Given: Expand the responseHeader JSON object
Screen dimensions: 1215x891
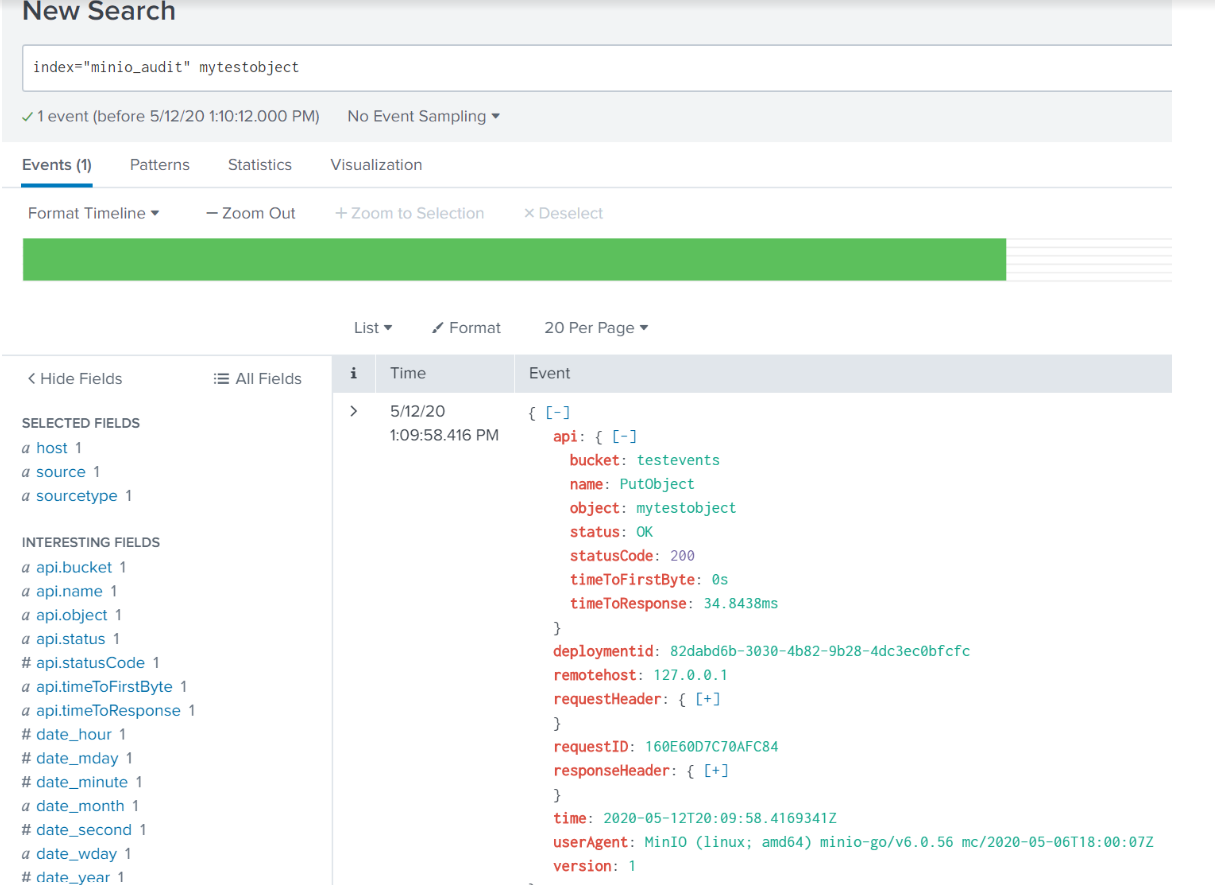Looking at the screenshot, I should pos(716,770).
